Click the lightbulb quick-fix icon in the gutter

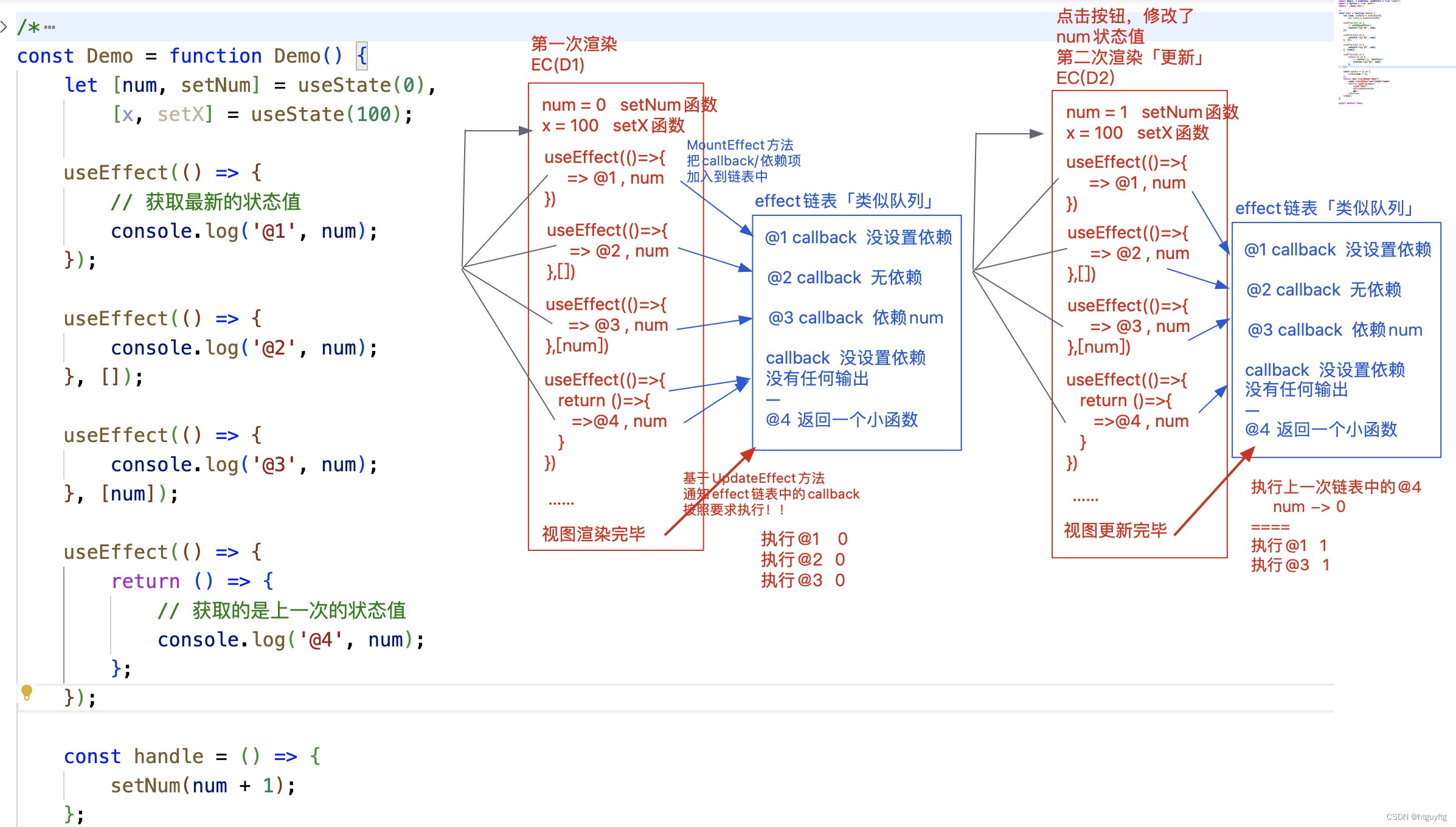(x=26, y=693)
